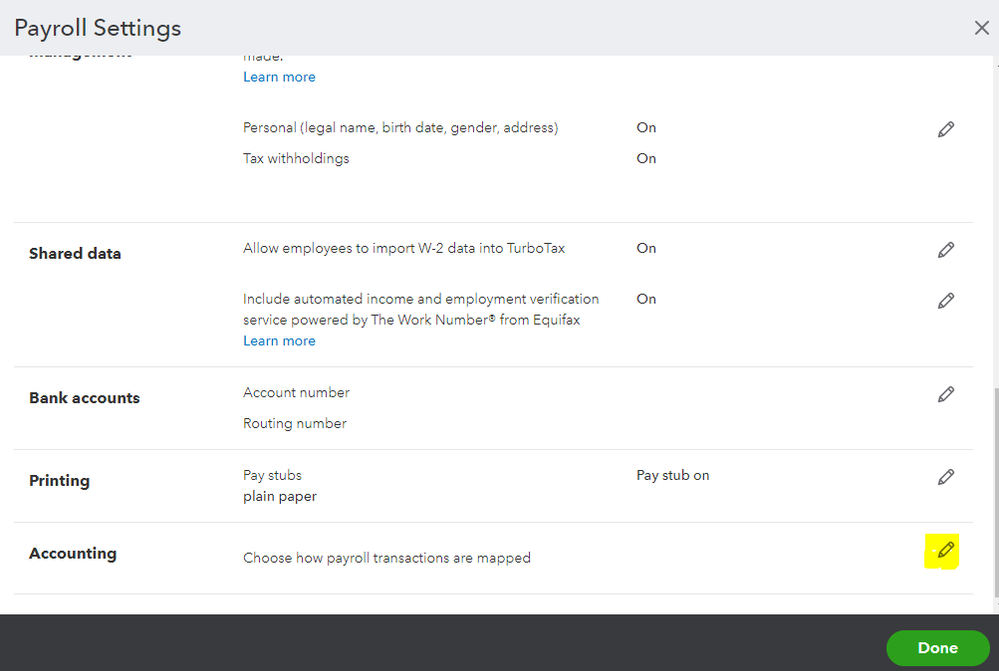Image resolution: width=999 pixels, height=671 pixels.
Task: Select the 'Pay stub on' status
Action: coord(672,476)
